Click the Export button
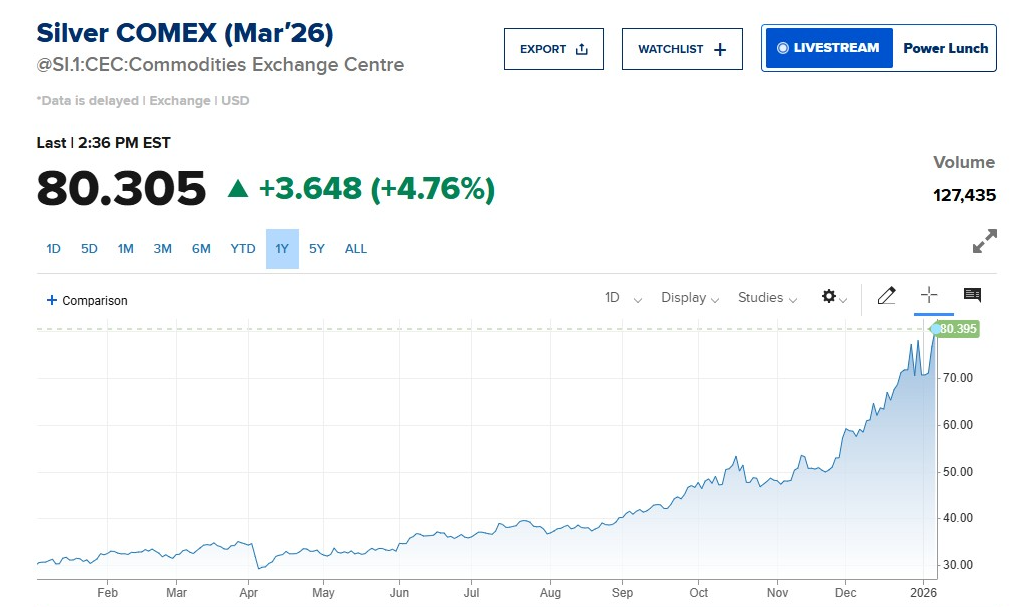This screenshot has width=1010, height=607. tap(554, 49)
